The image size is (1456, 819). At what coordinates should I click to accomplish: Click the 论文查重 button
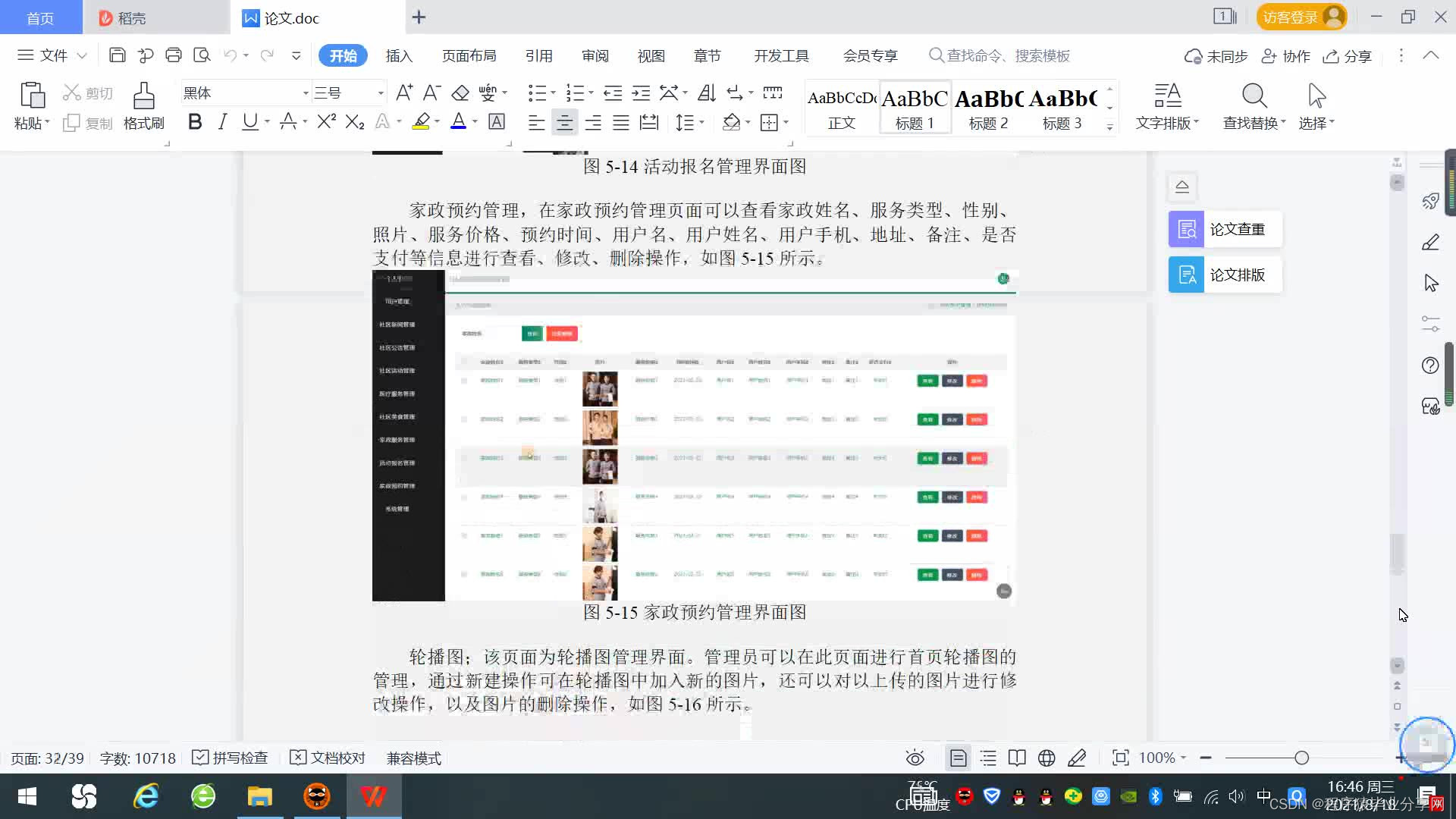pyautogui.click(x=1225, y=229)
